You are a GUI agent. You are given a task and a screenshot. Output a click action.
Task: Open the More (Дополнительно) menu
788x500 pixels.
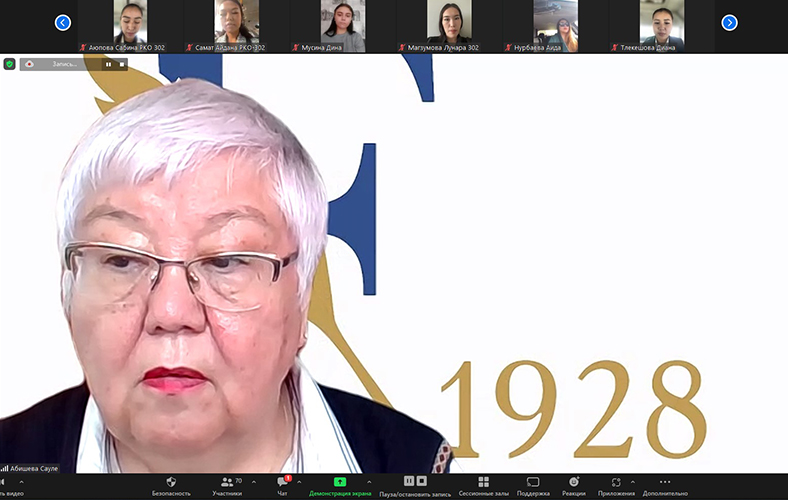[x=665, y=482]
